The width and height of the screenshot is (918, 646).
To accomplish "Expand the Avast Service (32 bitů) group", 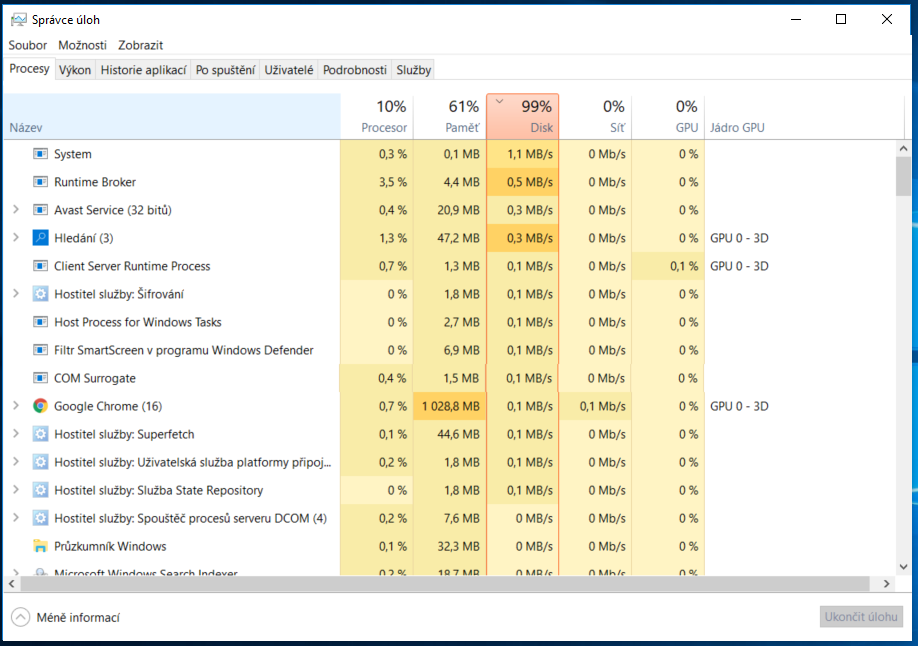I will pos(15,210).
